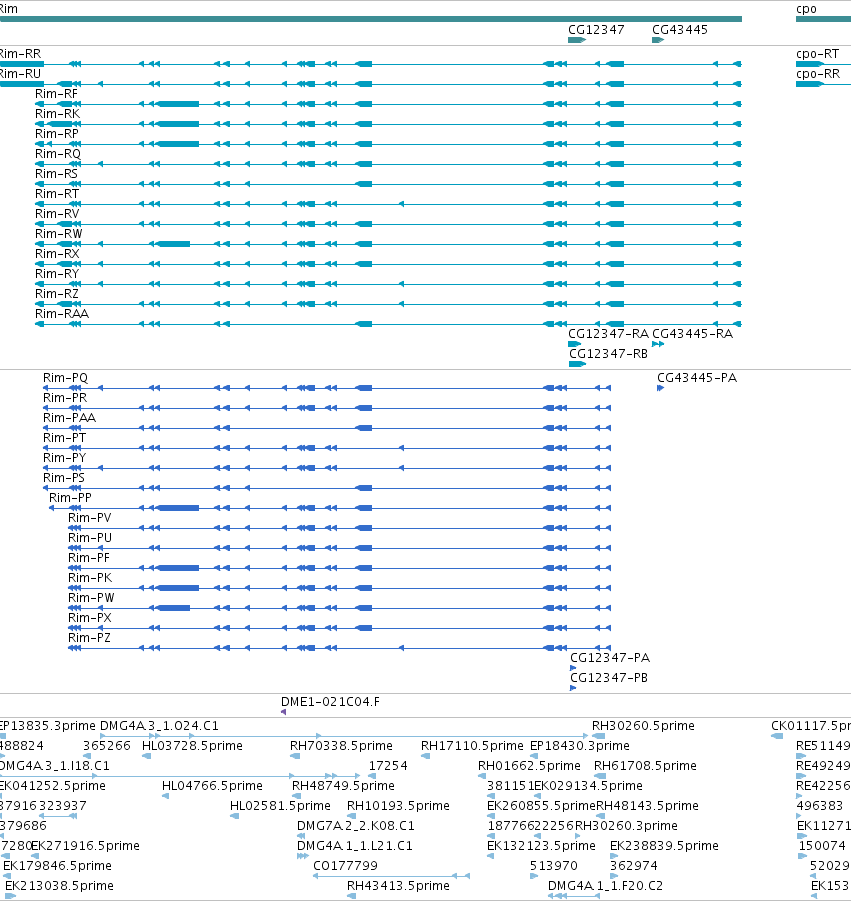Select protein label Rim-PV
Viewport: 851px width, 901px height.
pos(90,518)
